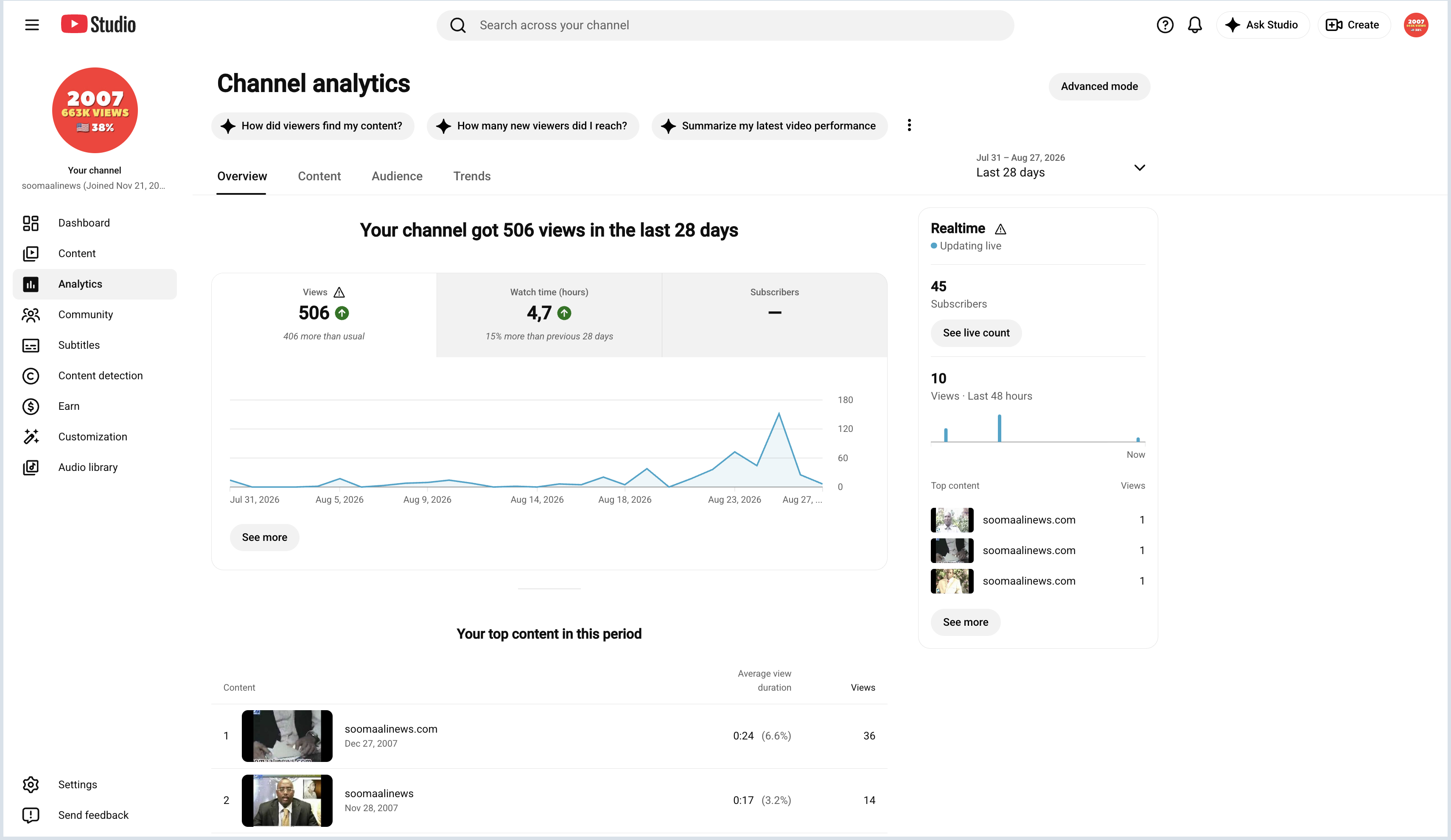Open the hamburger navigation menu
The image size is (1451, 840).
point(32,25)
